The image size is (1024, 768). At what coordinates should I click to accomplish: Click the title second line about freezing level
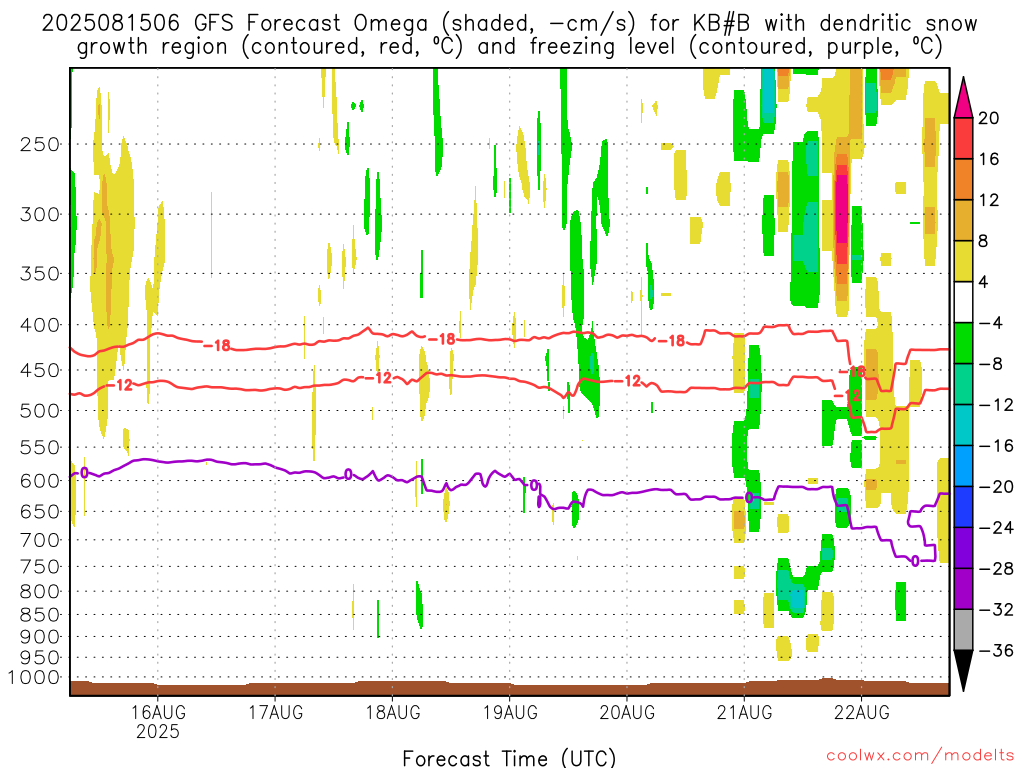(x=509, y=47)
